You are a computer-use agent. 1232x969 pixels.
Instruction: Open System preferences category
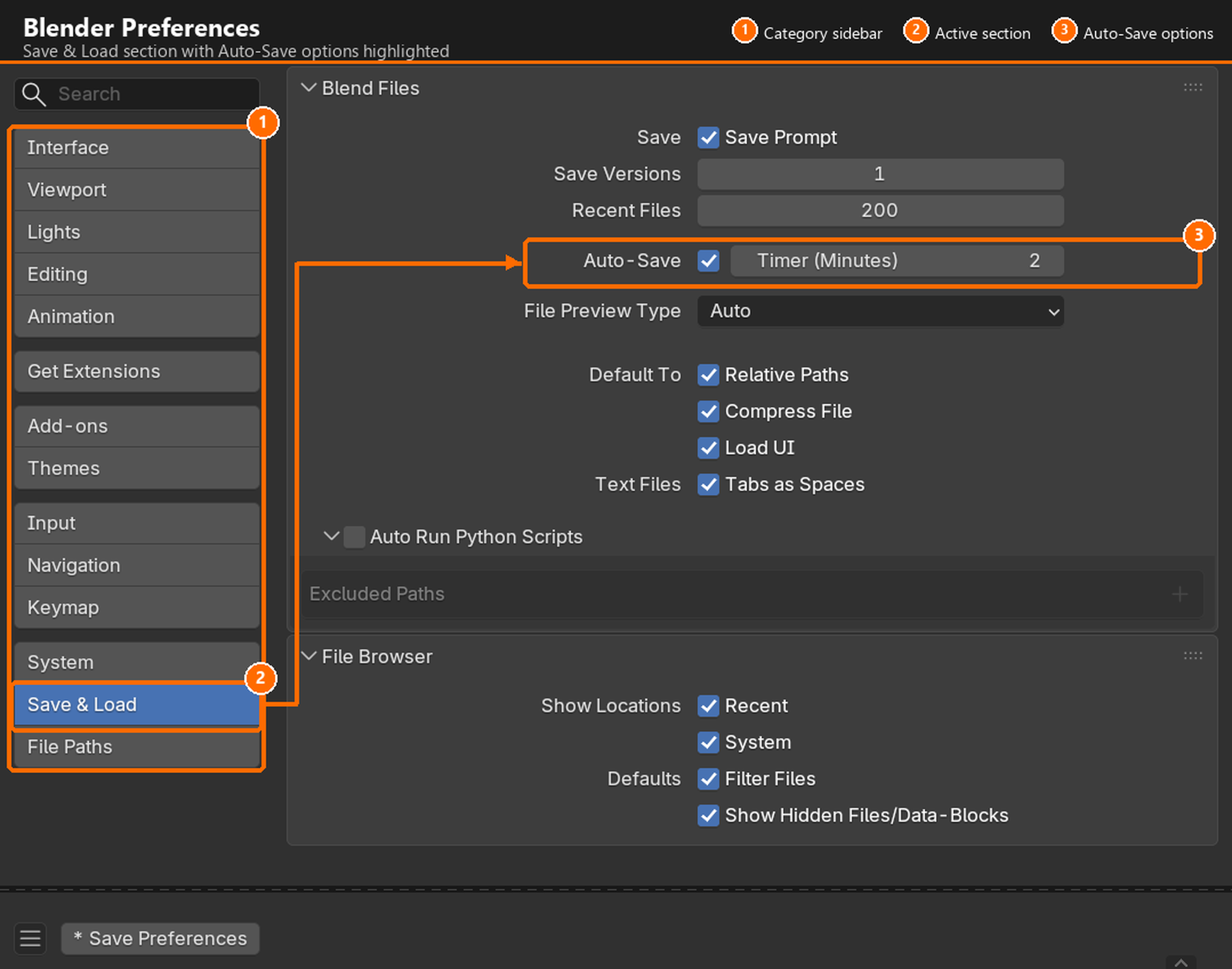pos(137,663)
